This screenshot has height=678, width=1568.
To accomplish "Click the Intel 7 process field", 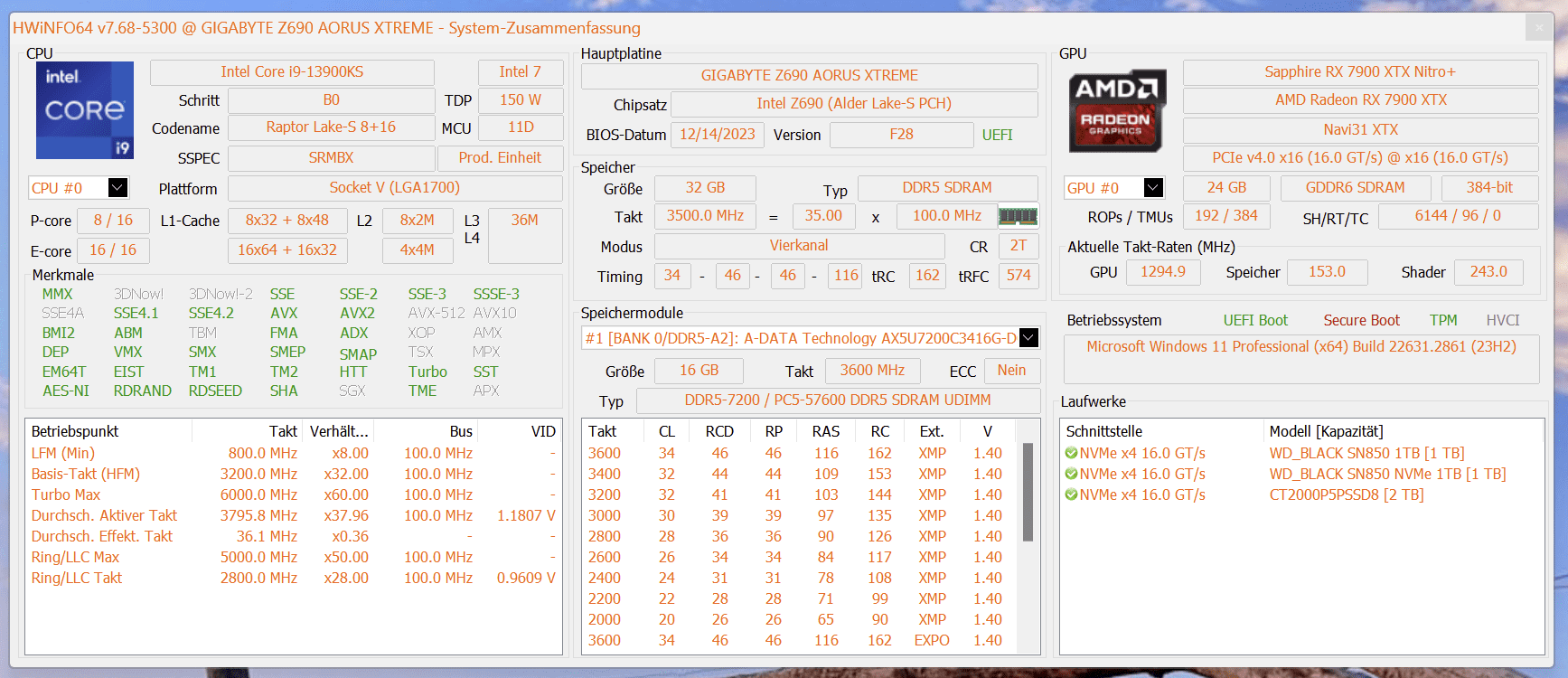I will point(521,72).
